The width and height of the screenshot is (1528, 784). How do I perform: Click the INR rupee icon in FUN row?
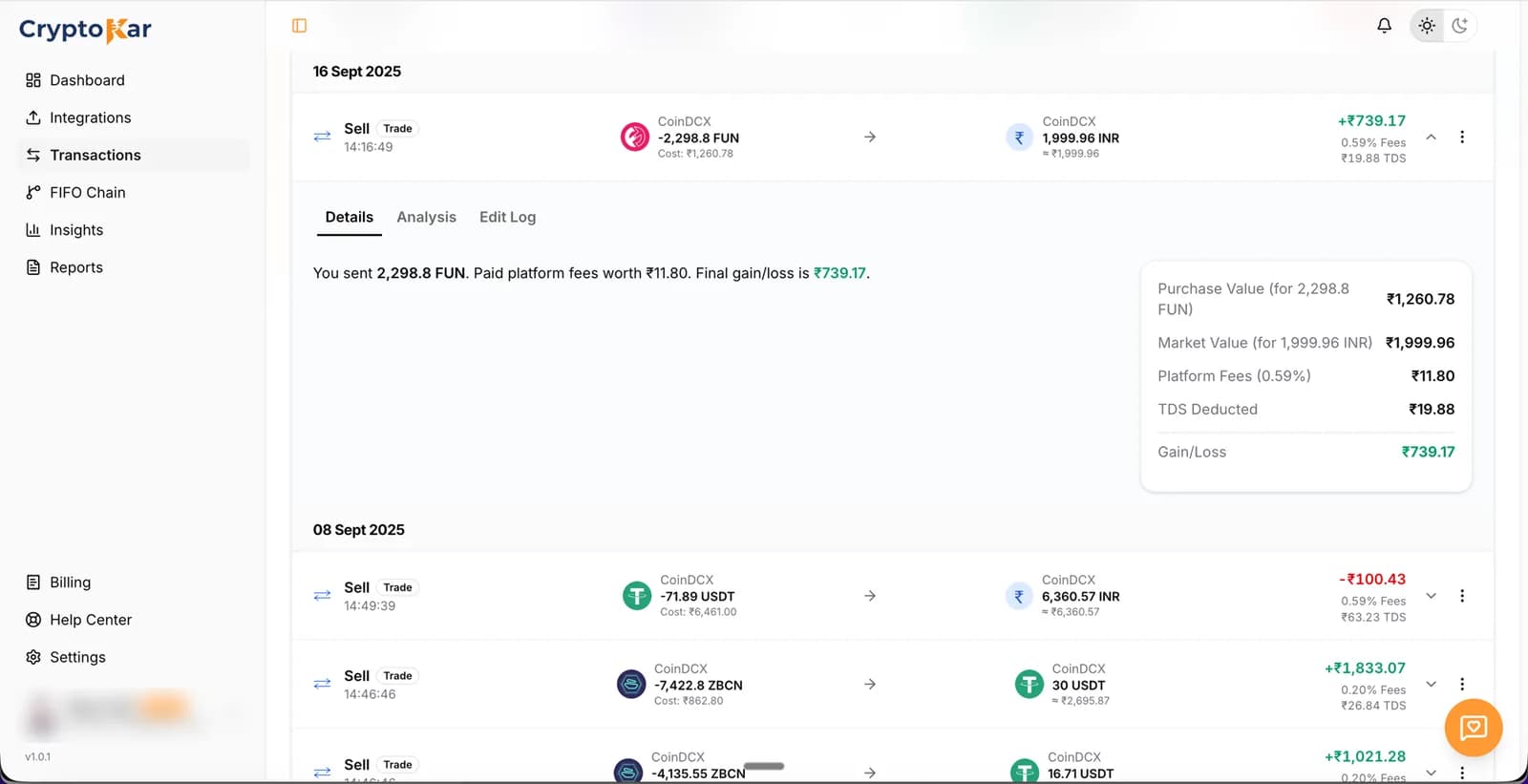coord(1019,138)
